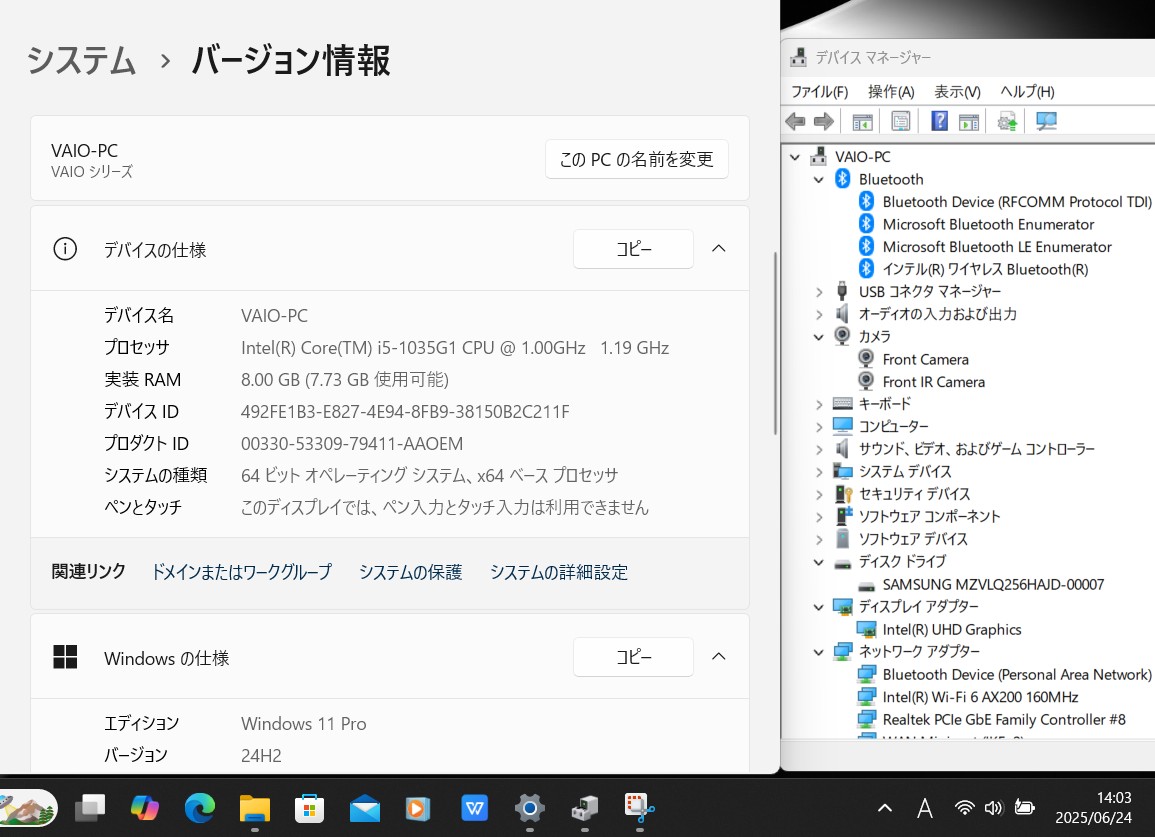Open Copilot from the taskbar
Screen dimensions: 1155x837
coord(144,808)
